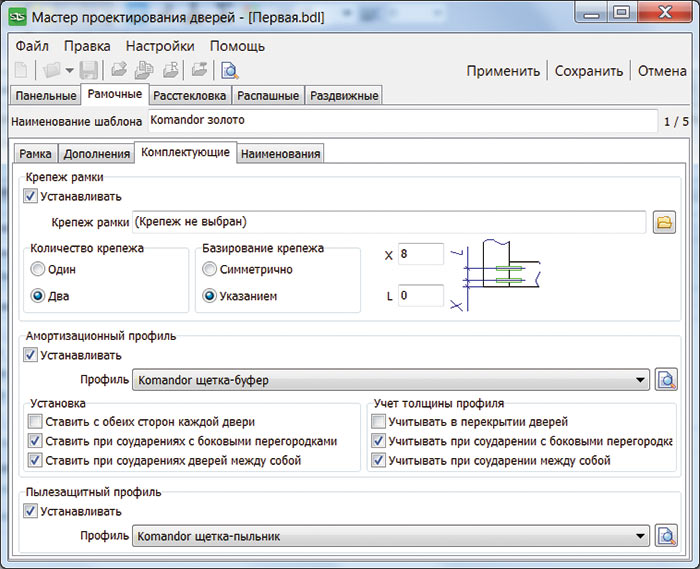The width and height of the screenshot is (700, 569).
Task: Choose Симметрично fastener positioning
Action: coord(210,269)
